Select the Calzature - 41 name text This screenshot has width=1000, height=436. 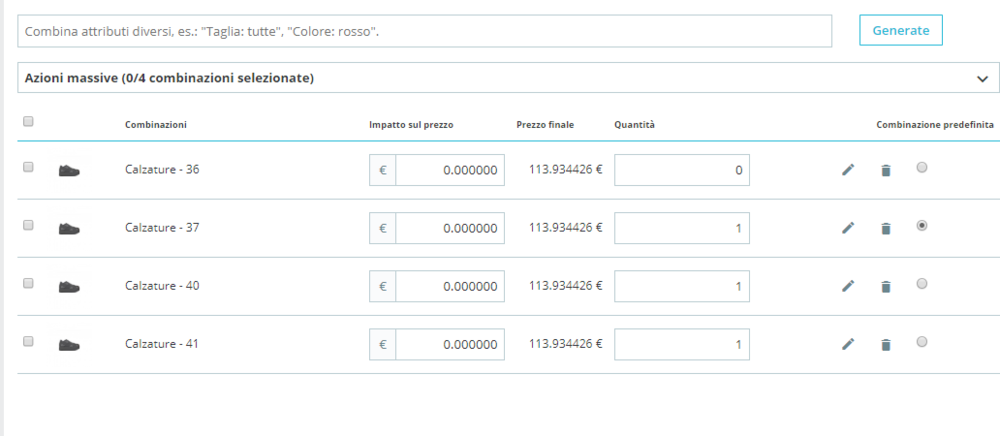(162, 344)
